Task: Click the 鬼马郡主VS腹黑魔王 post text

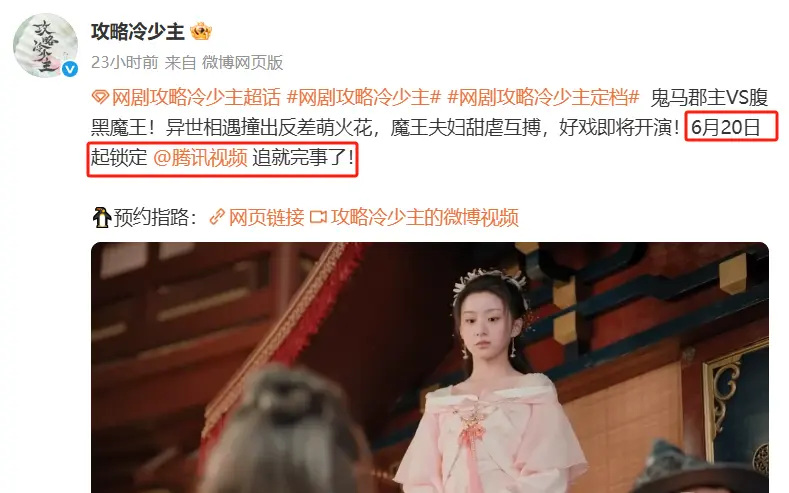Action: pyautogui.click(x=430, y=112)
